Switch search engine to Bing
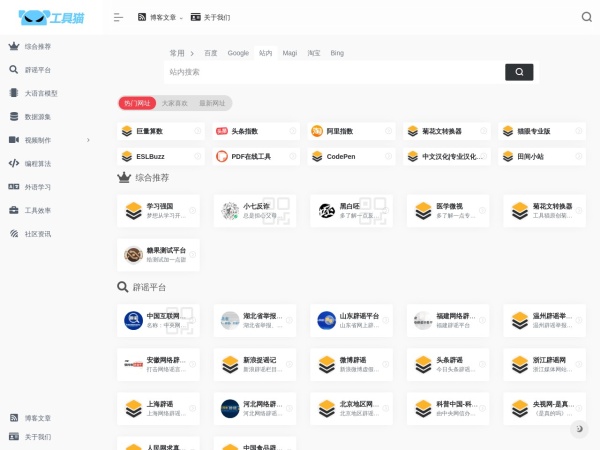The image size is (600, 450). coord(337,53)
